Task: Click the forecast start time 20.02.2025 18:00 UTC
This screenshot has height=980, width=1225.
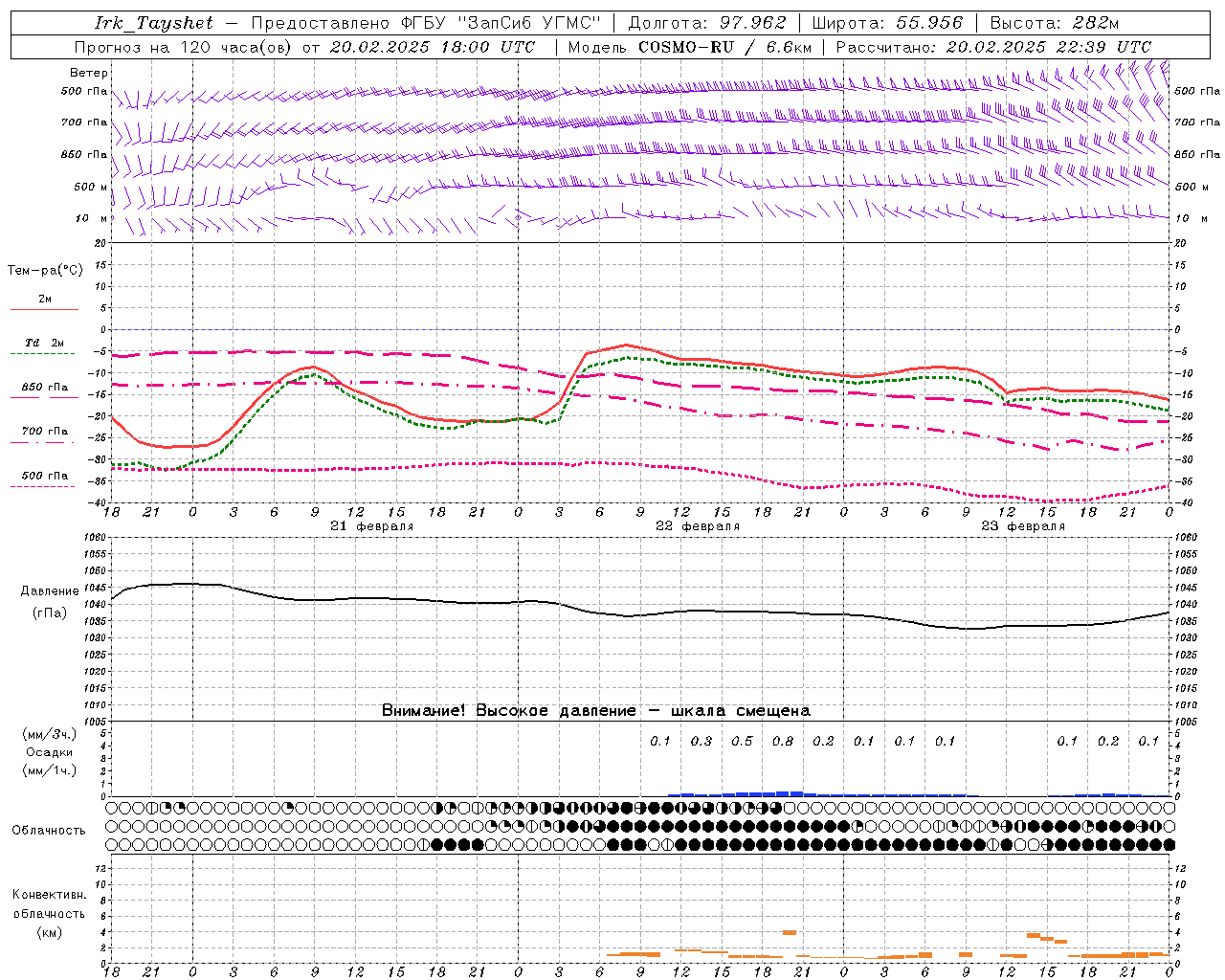Action: pyautogui.click(x=433, y=47)
